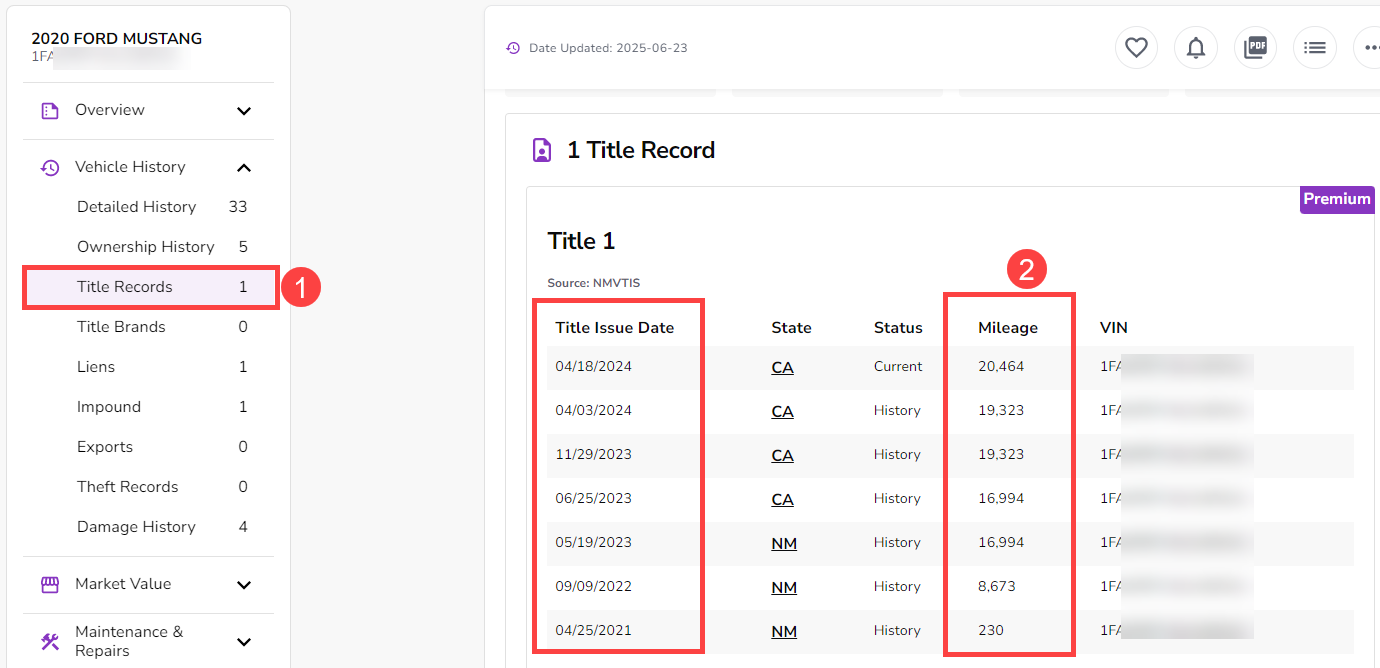
Task: Click the Maintenance & Repairs tools icon
Action: coord(50,641)
